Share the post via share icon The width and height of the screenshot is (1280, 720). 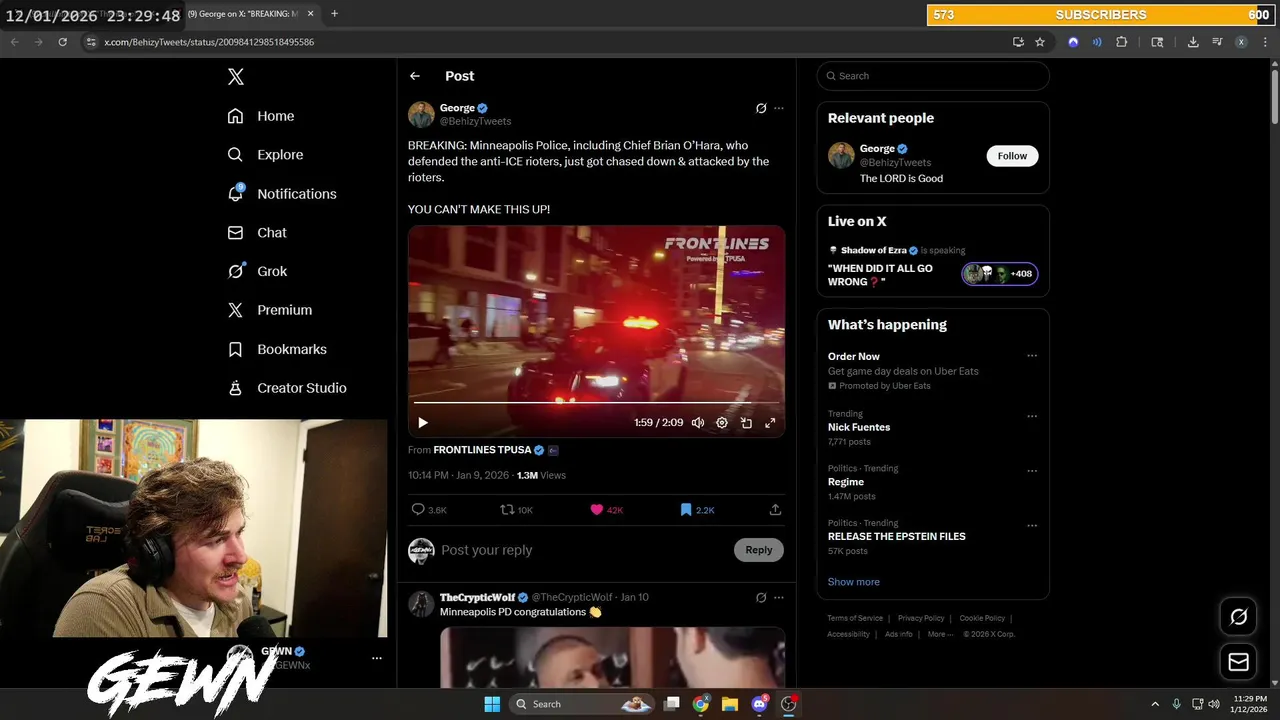click(775, 510)
